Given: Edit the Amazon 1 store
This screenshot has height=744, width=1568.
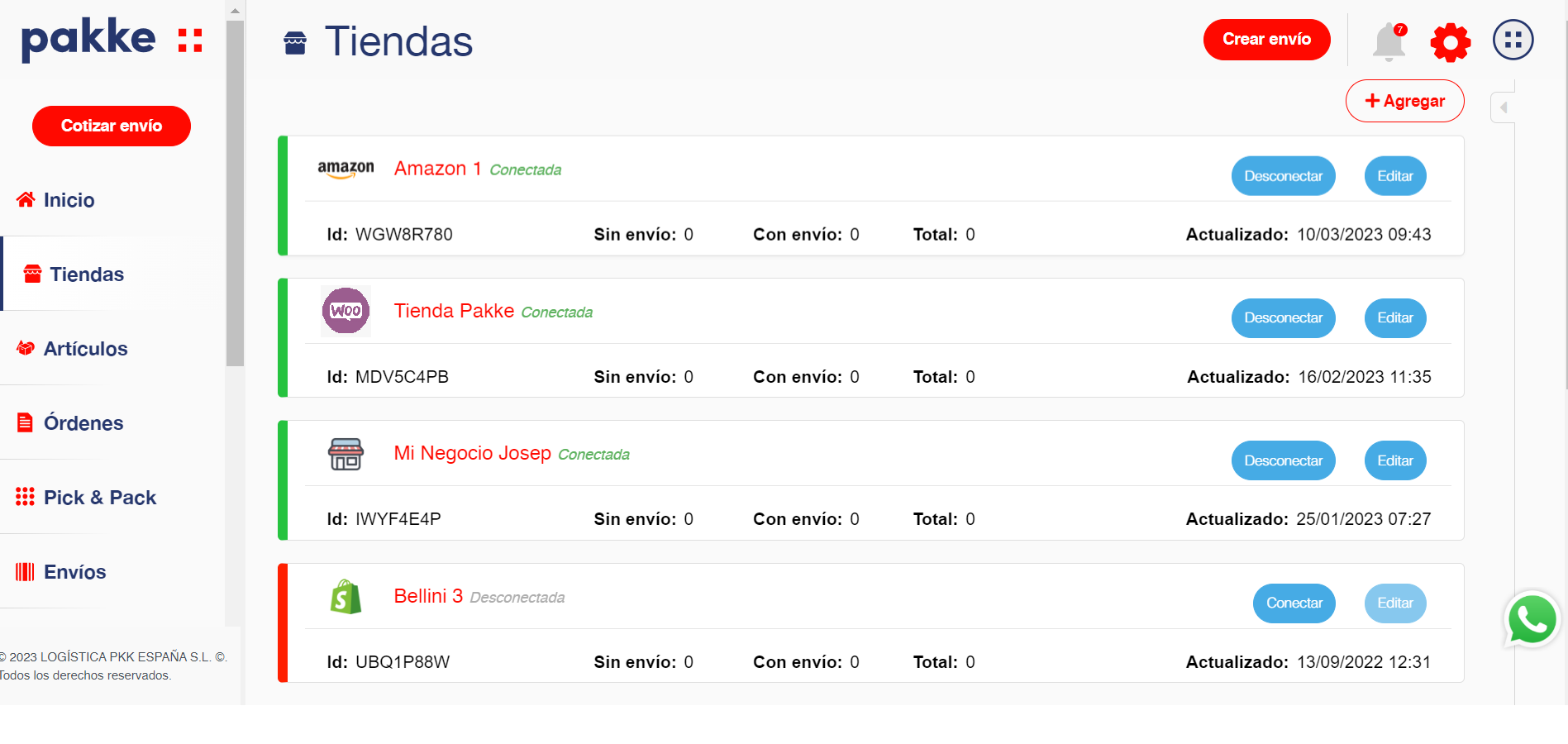Looking at the screenshot, I should (x=1394, y=176).
